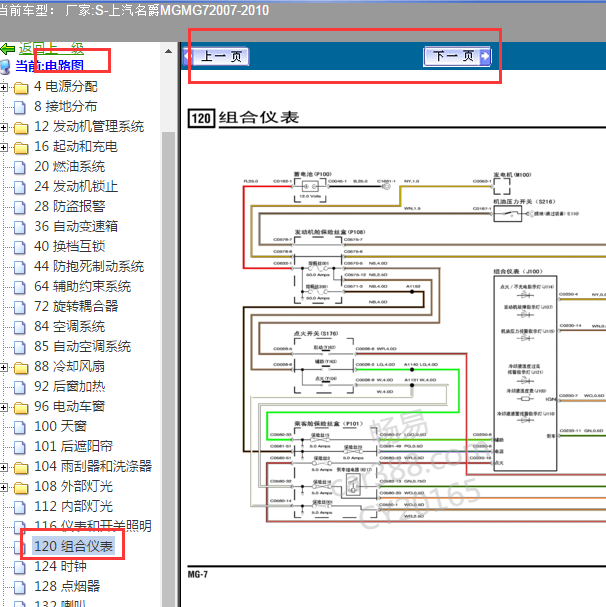
Task: Click the folder icon of 104 雨刮器和洗涤器
Action: [21, 467]
